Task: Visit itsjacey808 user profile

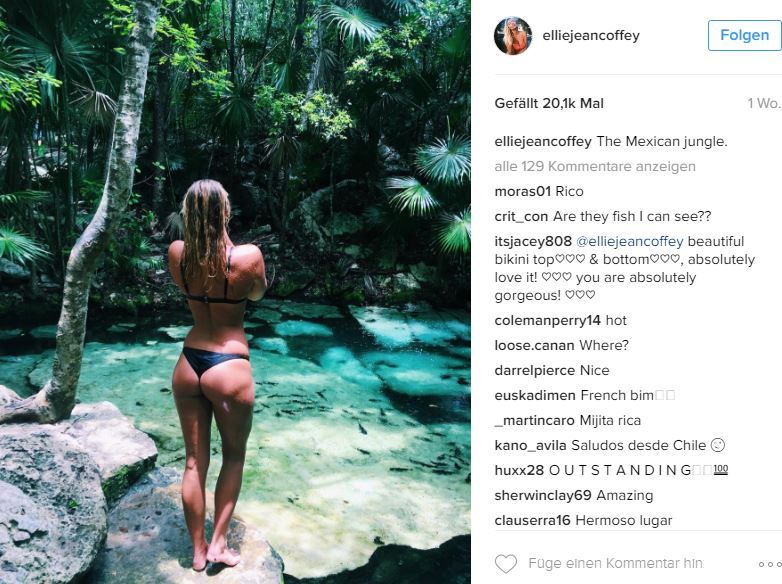Action: 533,241
